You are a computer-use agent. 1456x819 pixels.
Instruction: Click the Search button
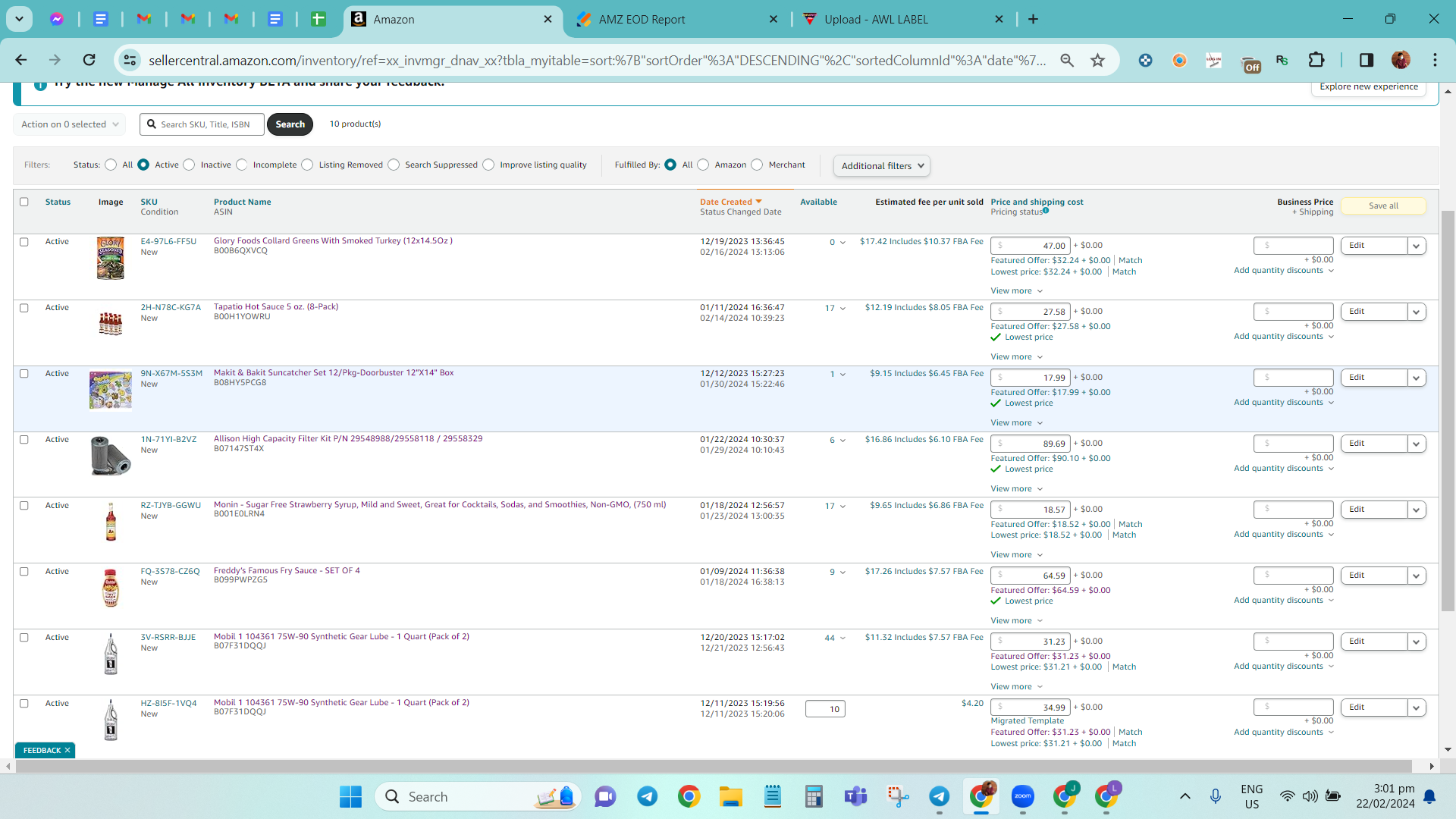pos(290,124)
